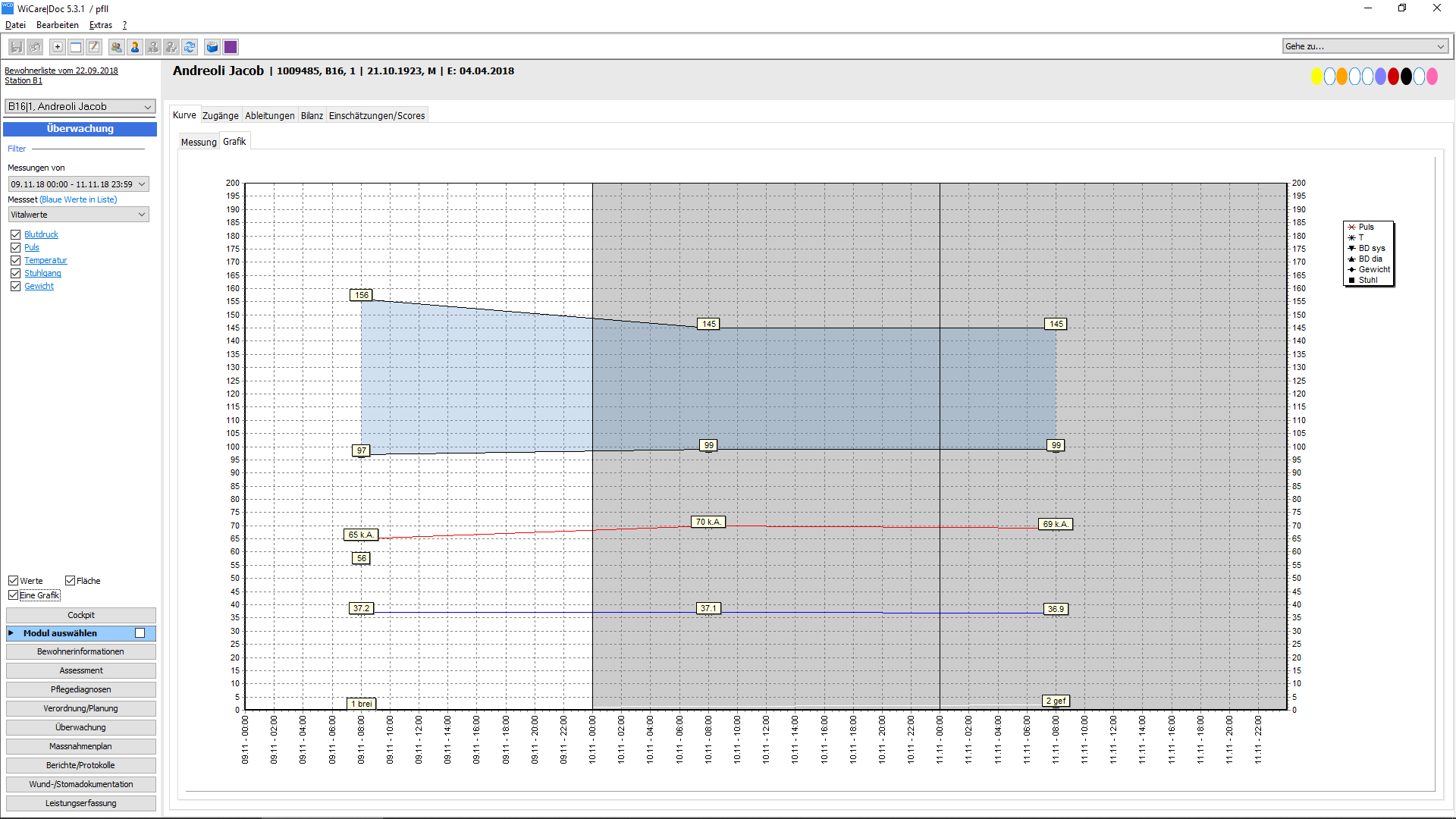The width and height of the screenshot is (1456, 819).
Task: Select the Kurve tab
Action: (x=184, y=115)
